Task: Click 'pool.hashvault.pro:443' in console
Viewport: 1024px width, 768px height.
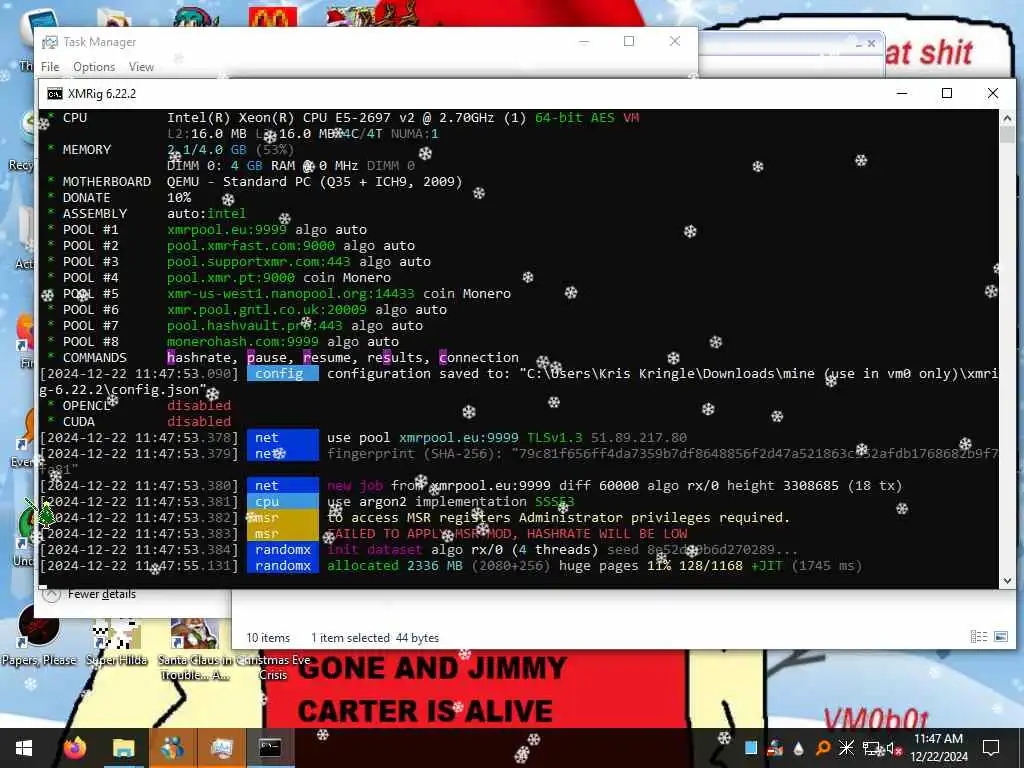Action: point(255,325)
